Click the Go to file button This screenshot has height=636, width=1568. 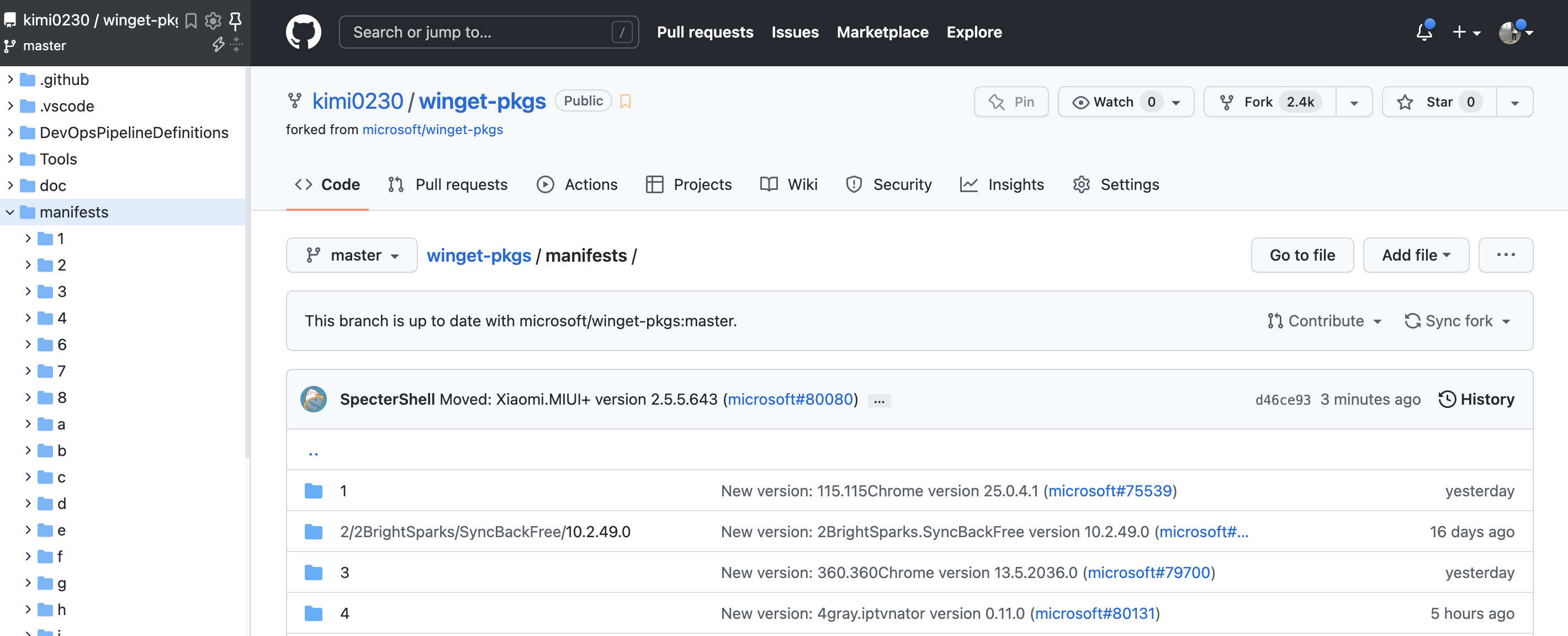point(1302,255)
